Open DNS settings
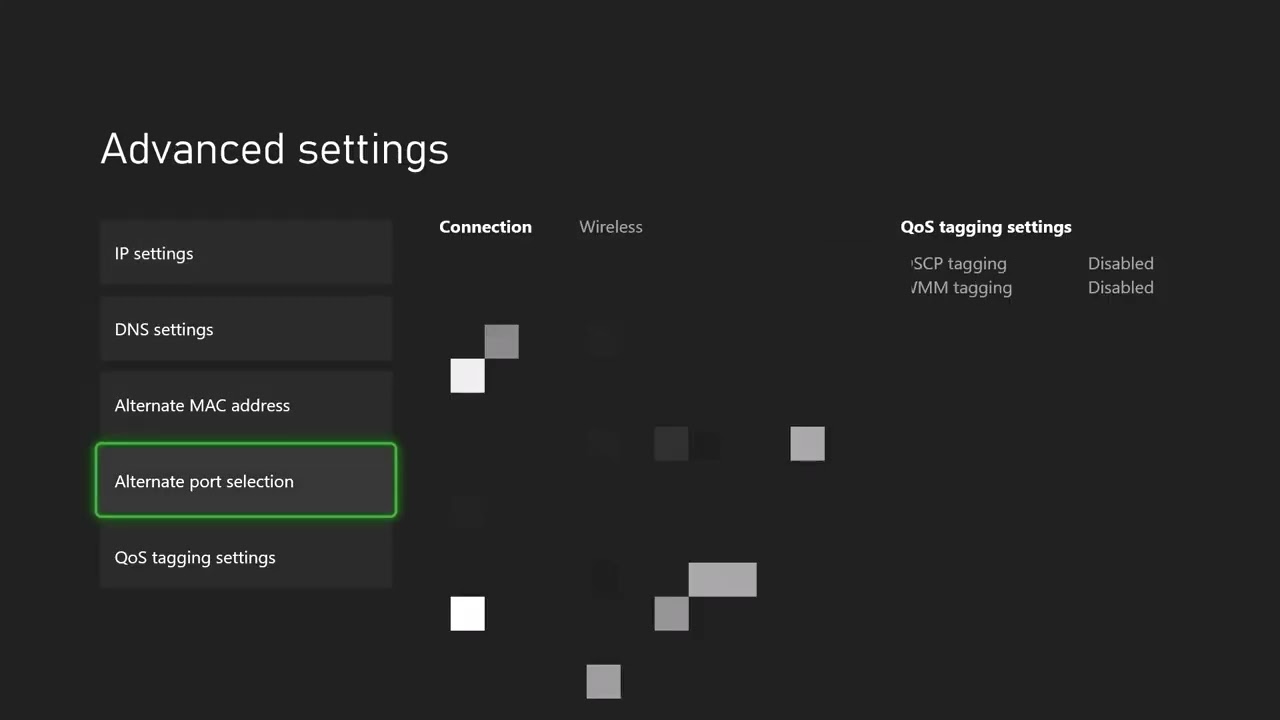The image size is (1280, 720). pyautogui.click(x=245, y=330)
